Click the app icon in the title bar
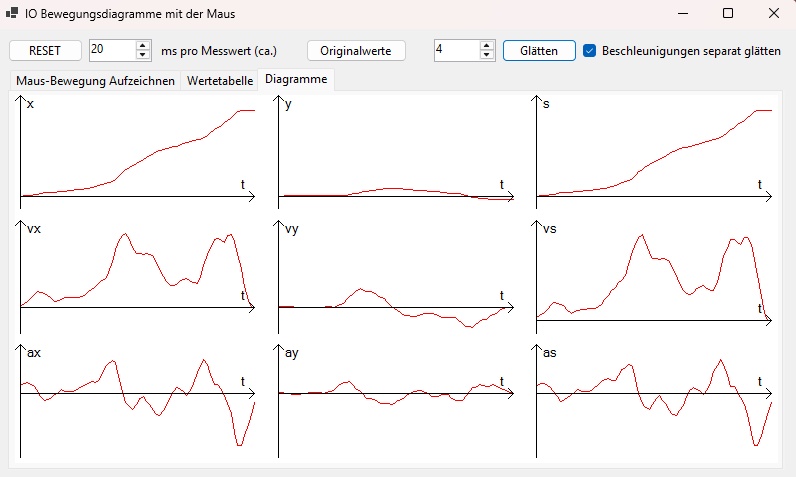 click(12, 14)
